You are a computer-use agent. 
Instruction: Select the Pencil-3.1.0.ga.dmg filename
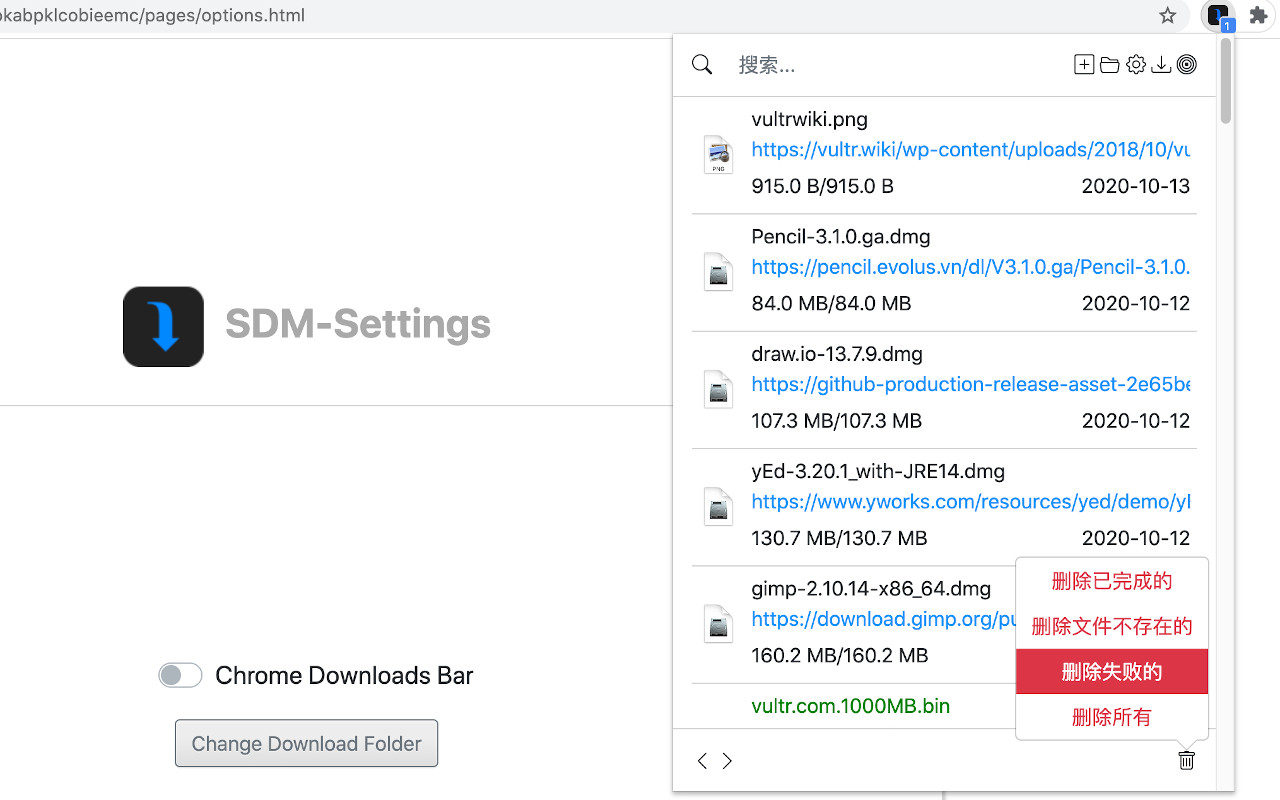point(841,237)
